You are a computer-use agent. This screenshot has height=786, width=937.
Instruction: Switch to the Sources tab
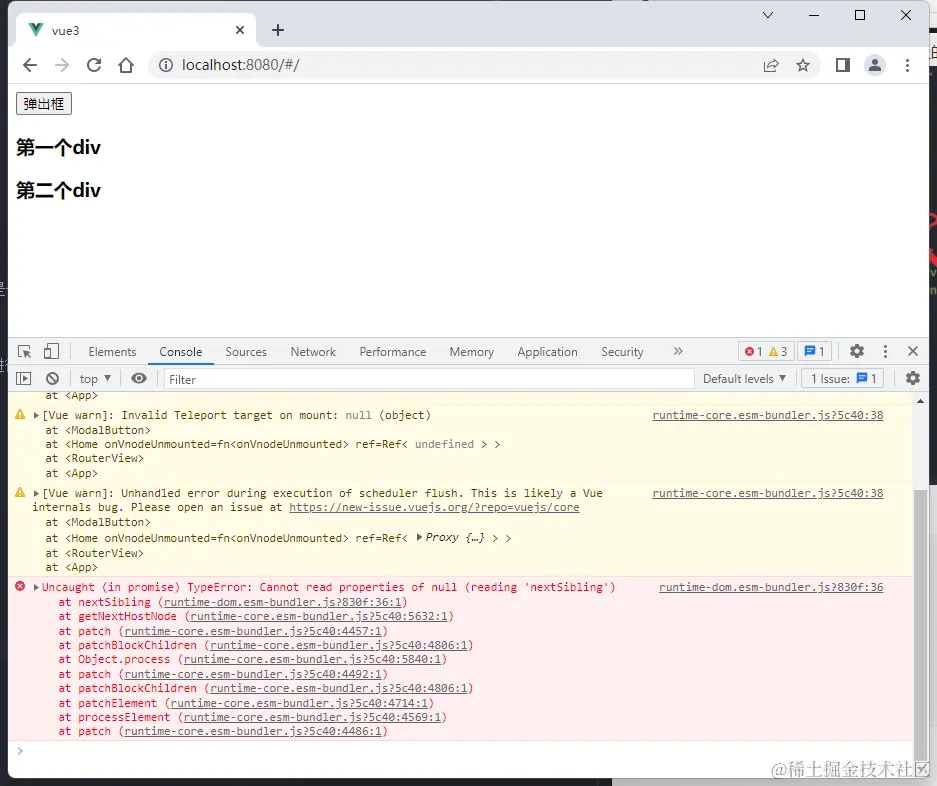tap(246, 352)
